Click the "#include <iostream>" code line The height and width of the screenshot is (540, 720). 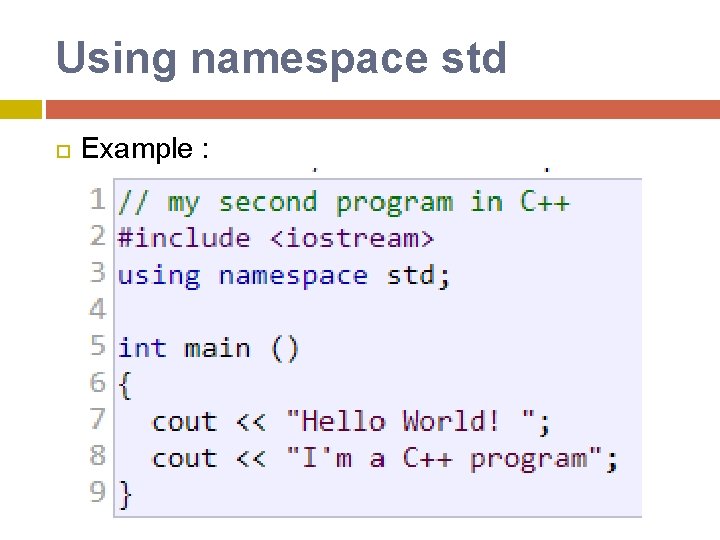coord(276,238)
